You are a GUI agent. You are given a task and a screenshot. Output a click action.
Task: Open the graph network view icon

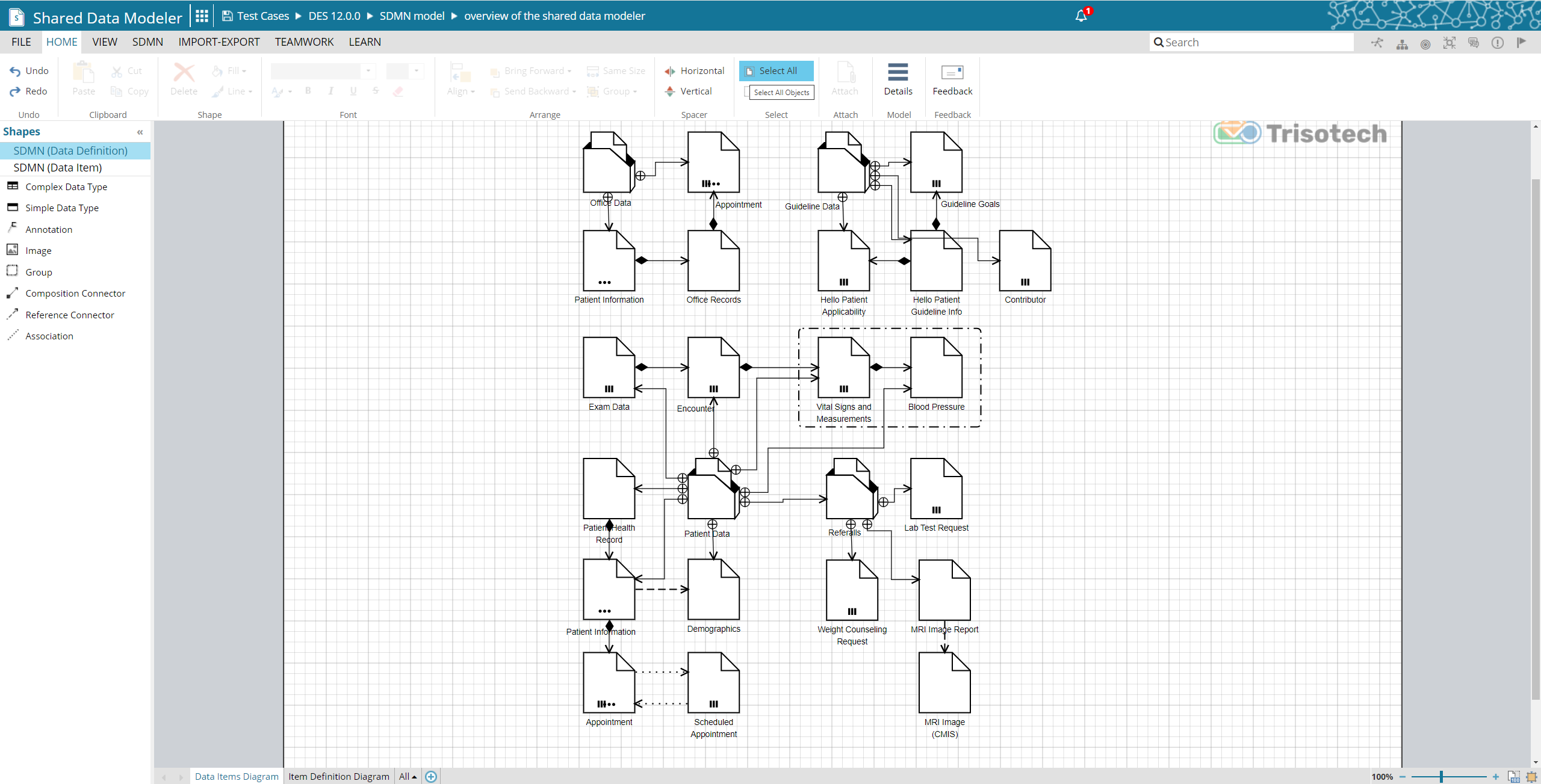coord(1377,43)
